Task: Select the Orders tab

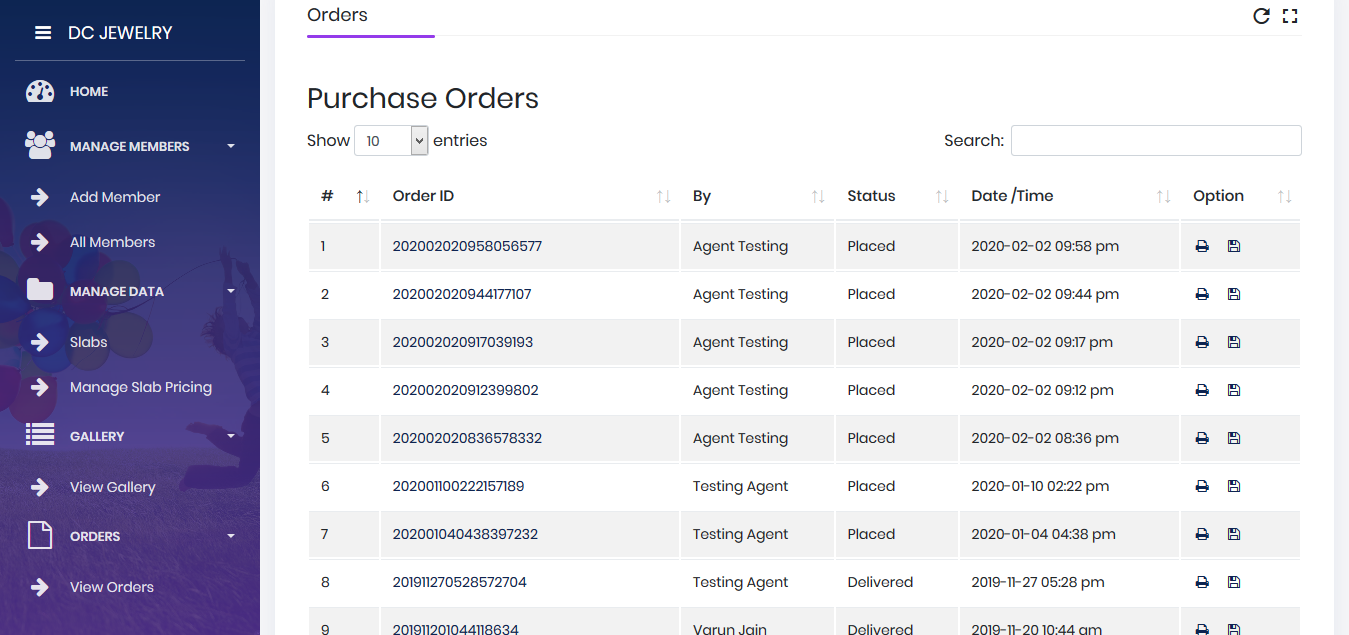Action: click(x=337, y=16)
